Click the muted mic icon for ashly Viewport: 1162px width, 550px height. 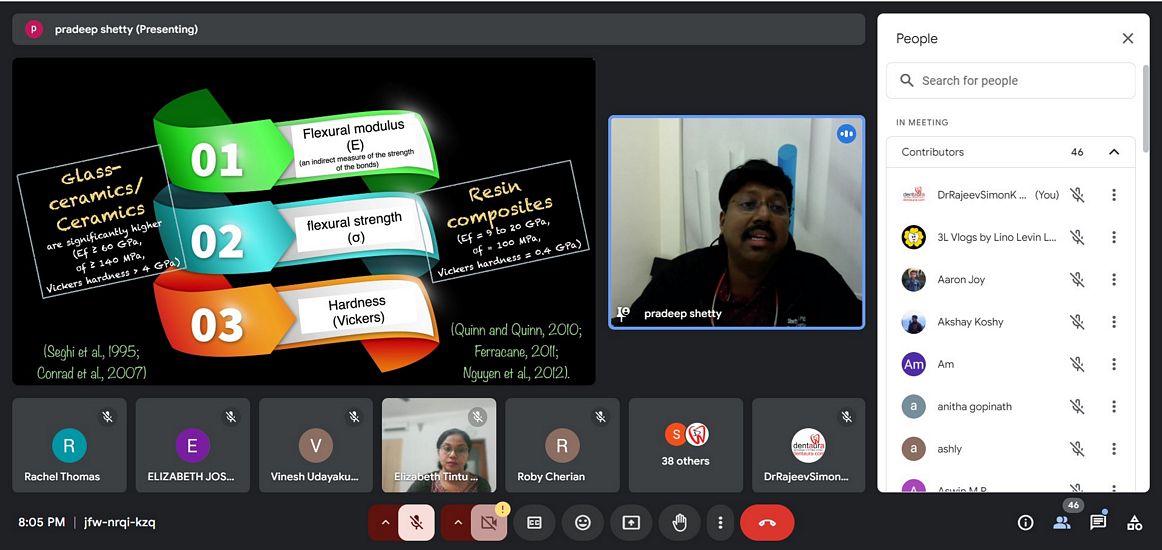click(1078, 448)
